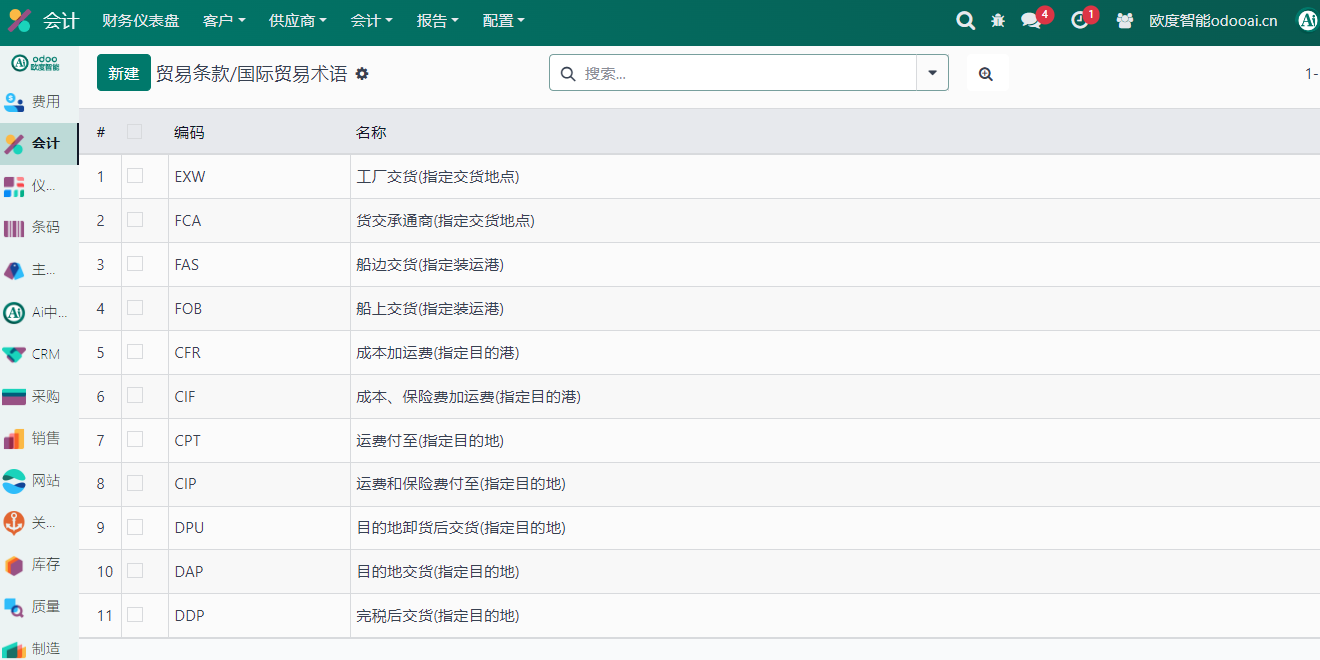Check the FCA row checkbox
This screenshot has width=1320, height=660.
135,220
